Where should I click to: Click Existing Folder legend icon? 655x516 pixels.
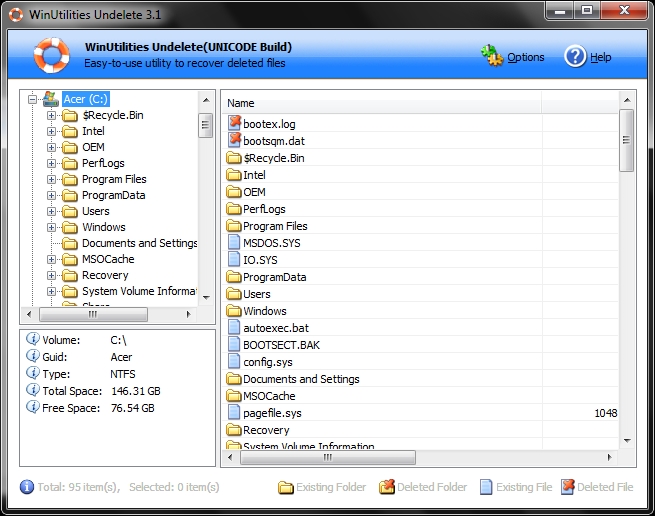click(286, 487)
